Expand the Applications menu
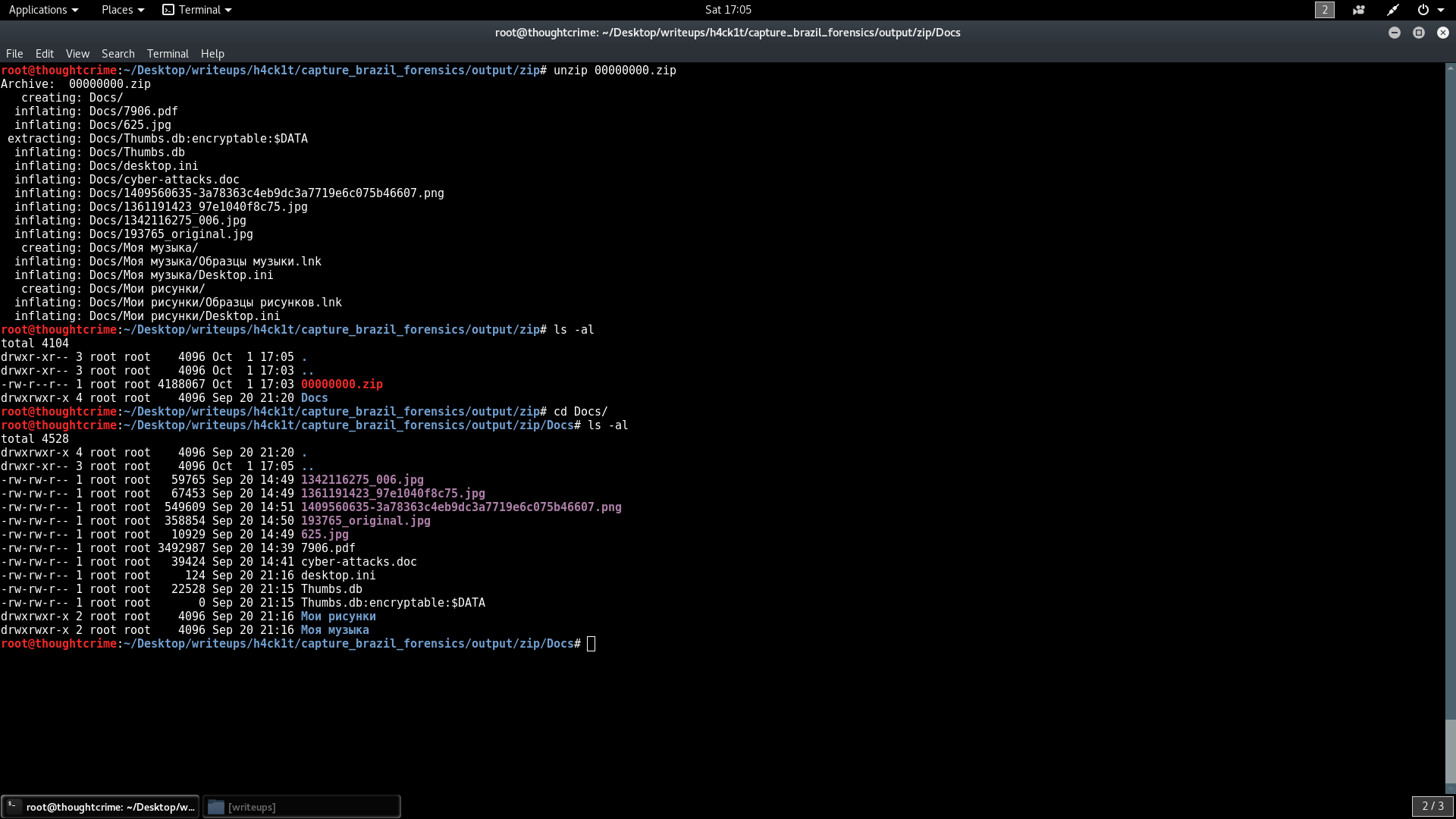 [x=43, y=10]
